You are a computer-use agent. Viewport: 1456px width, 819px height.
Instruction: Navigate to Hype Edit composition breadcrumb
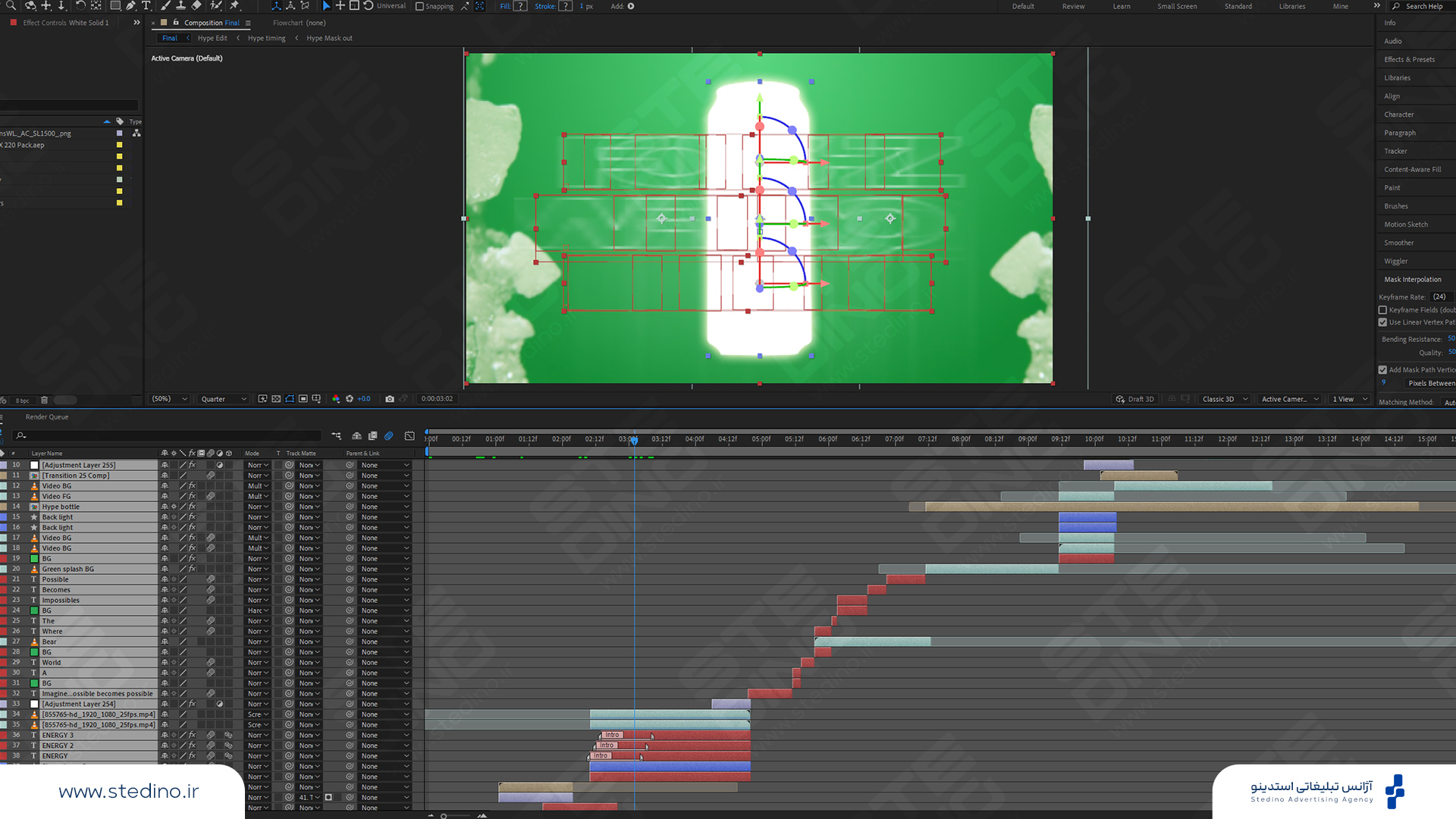212,38
